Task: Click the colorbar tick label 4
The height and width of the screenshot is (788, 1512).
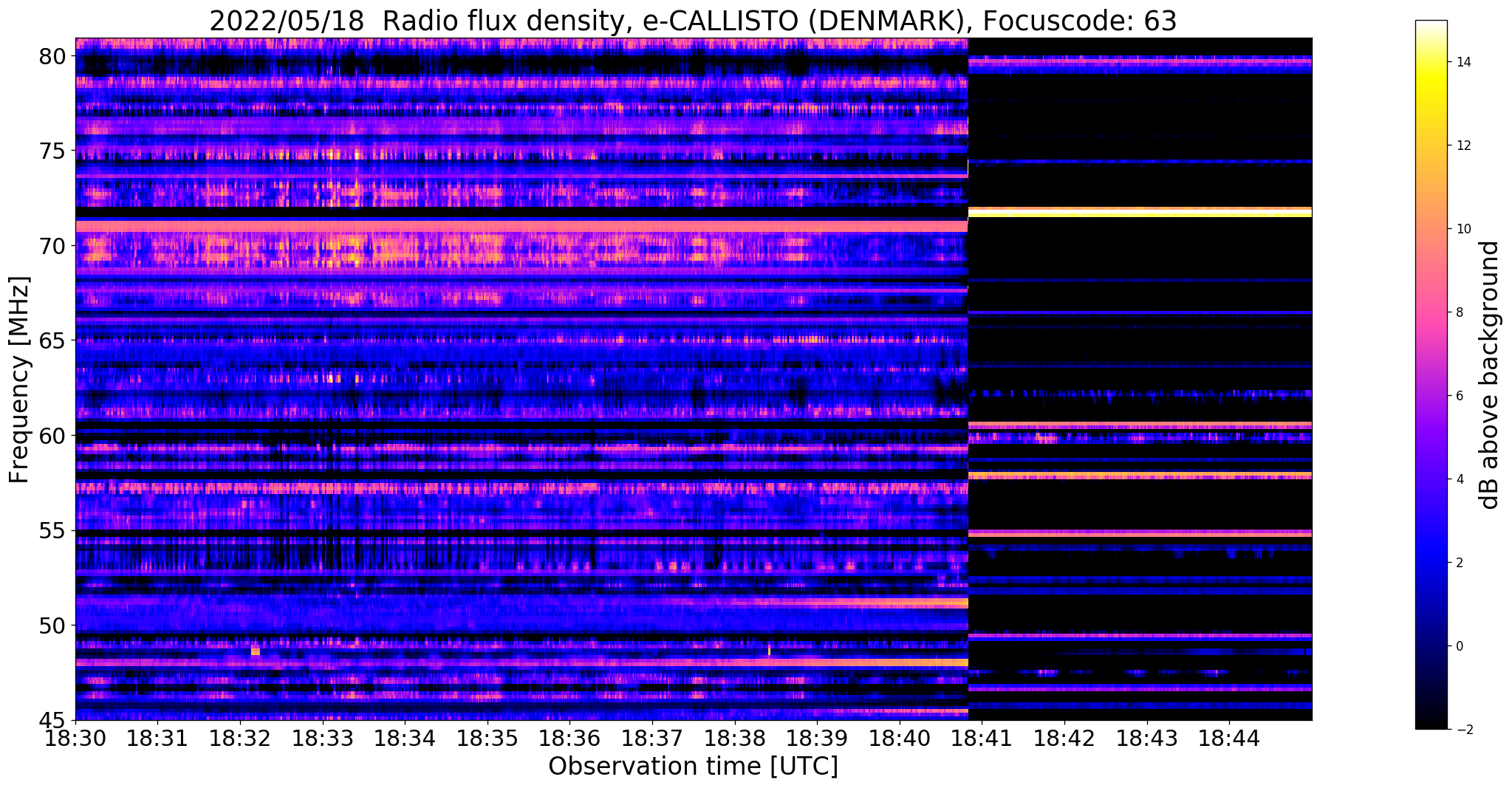Action: [x=1458, y=479]
